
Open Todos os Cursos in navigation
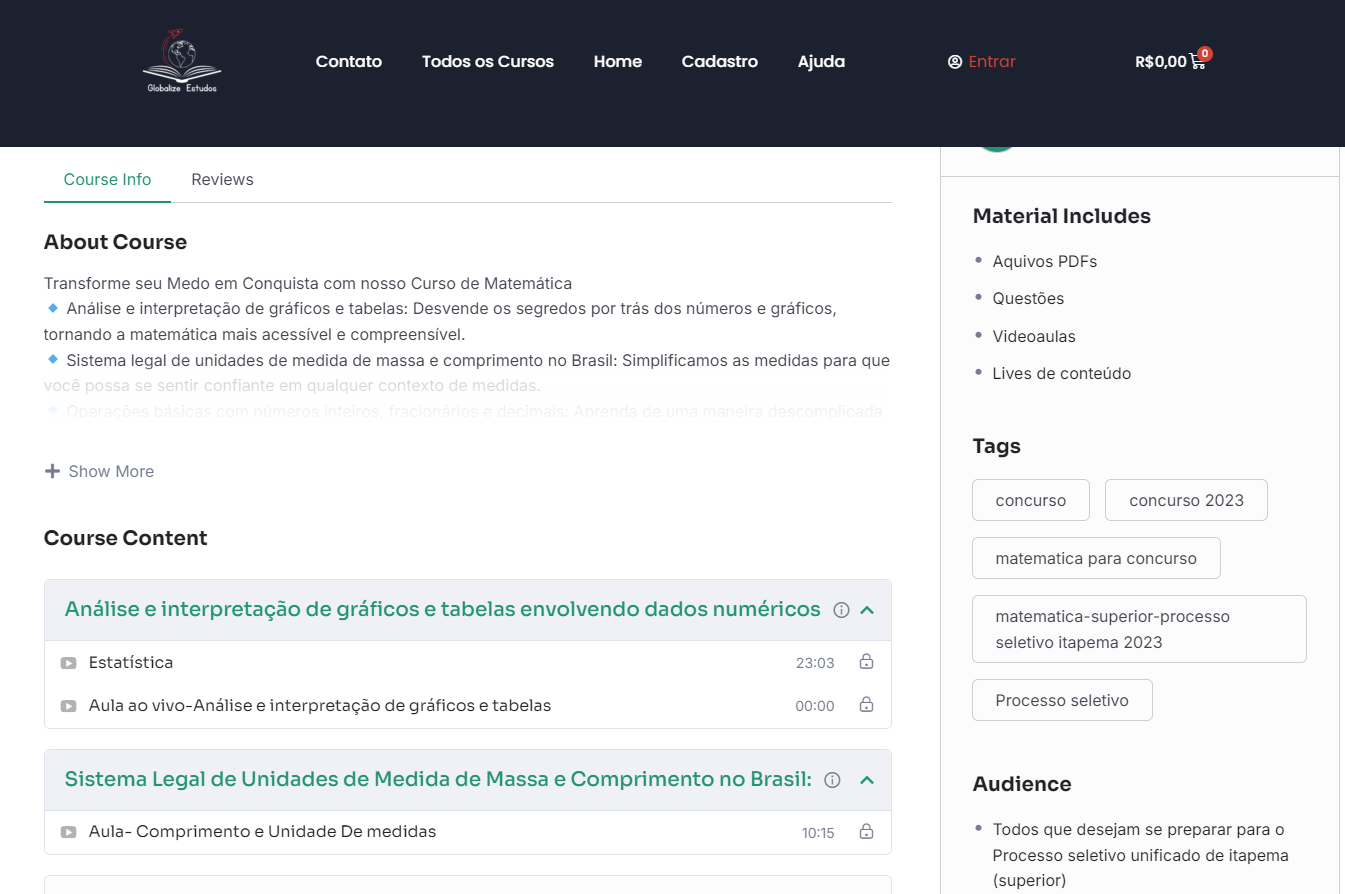click(488, 61)
